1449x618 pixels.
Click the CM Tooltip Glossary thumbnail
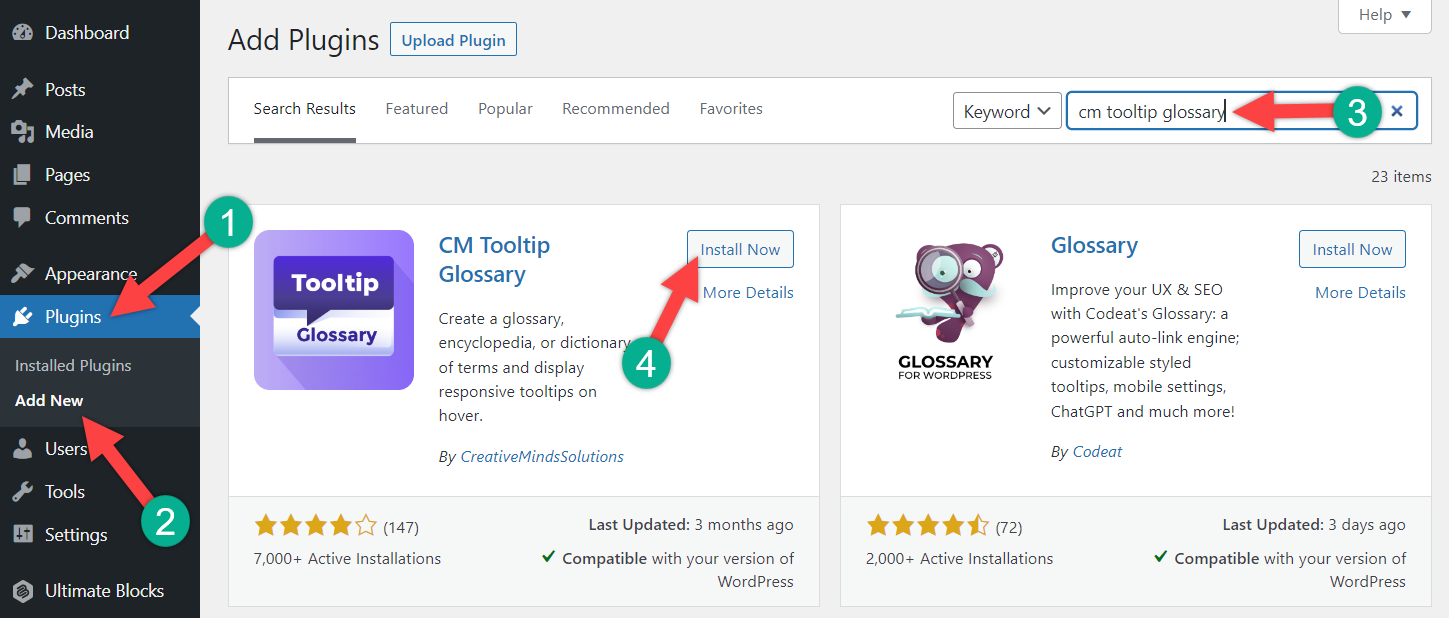(334, 310)
